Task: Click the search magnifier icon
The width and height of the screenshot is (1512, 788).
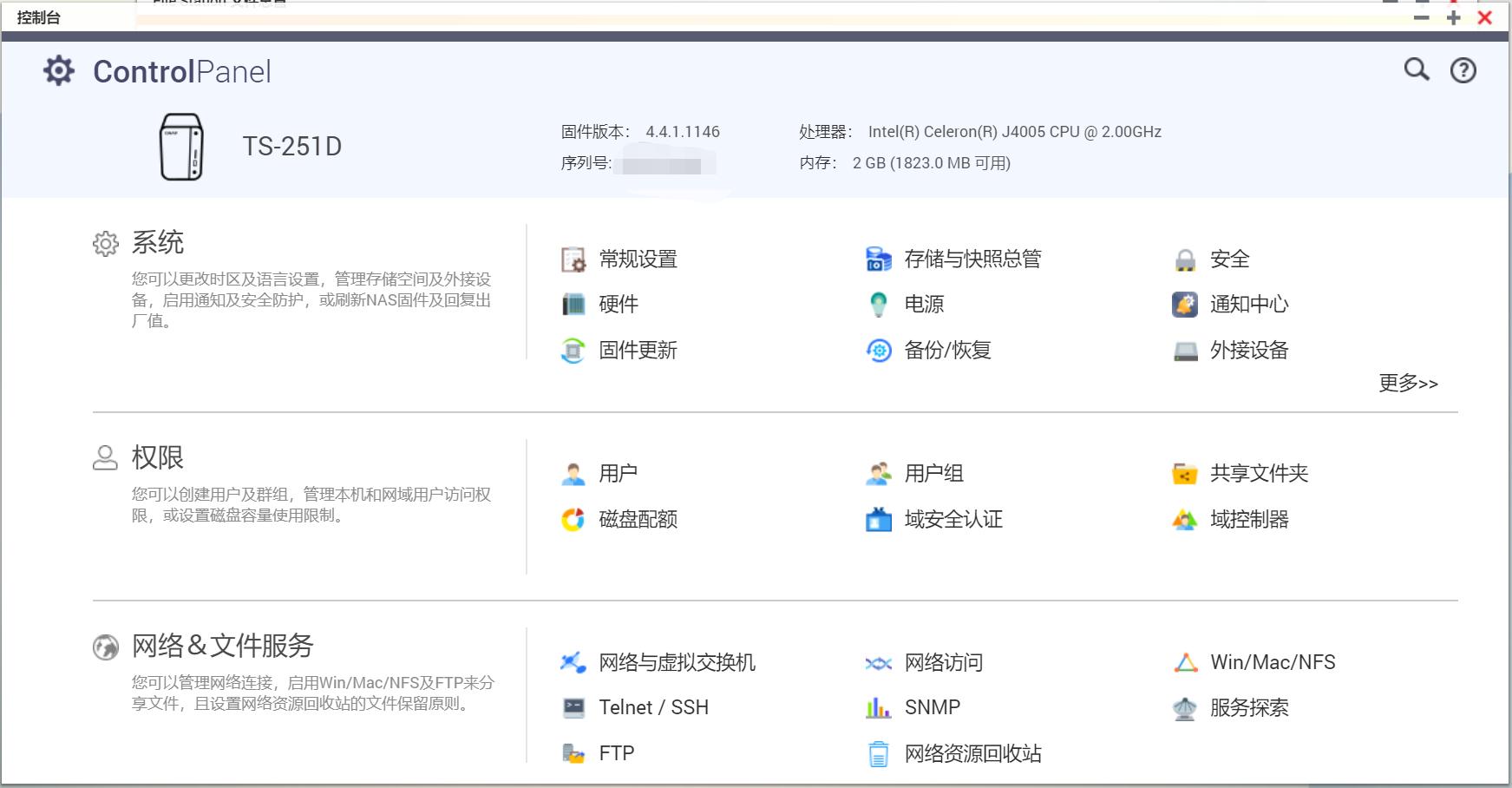Action: pos(1417,69)
